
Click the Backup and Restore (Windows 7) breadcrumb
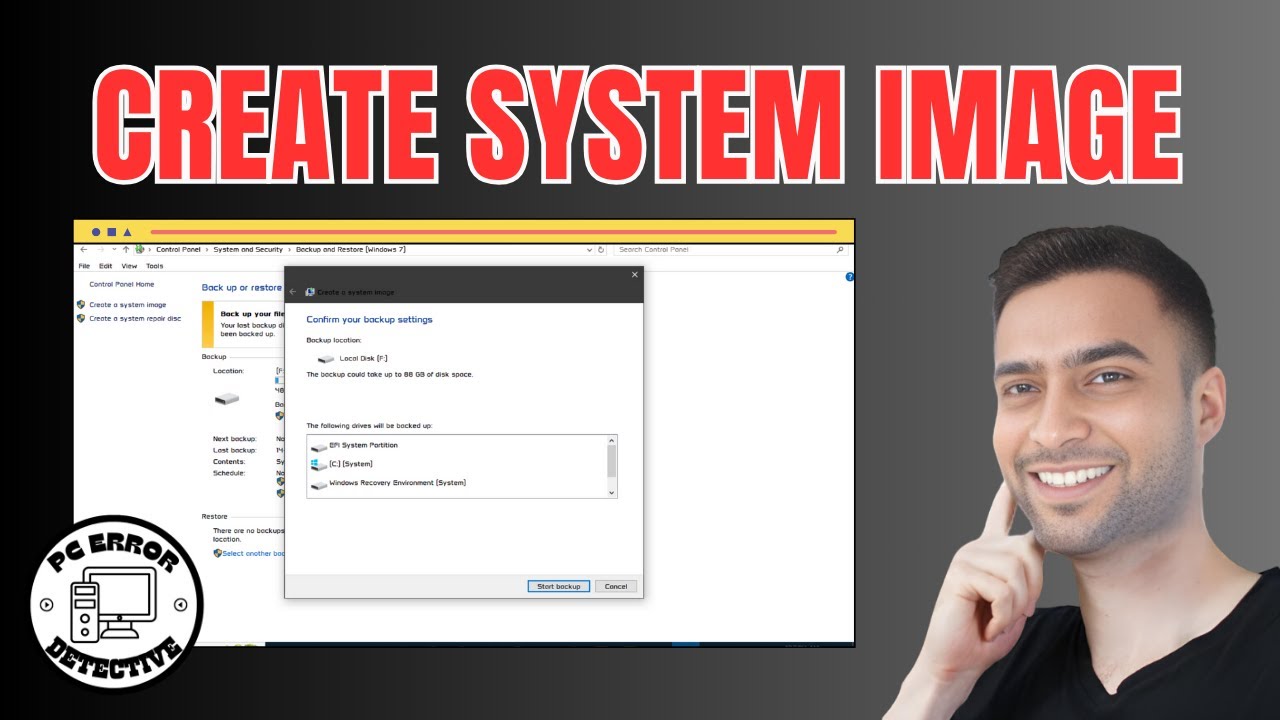[x=351, y=249]
